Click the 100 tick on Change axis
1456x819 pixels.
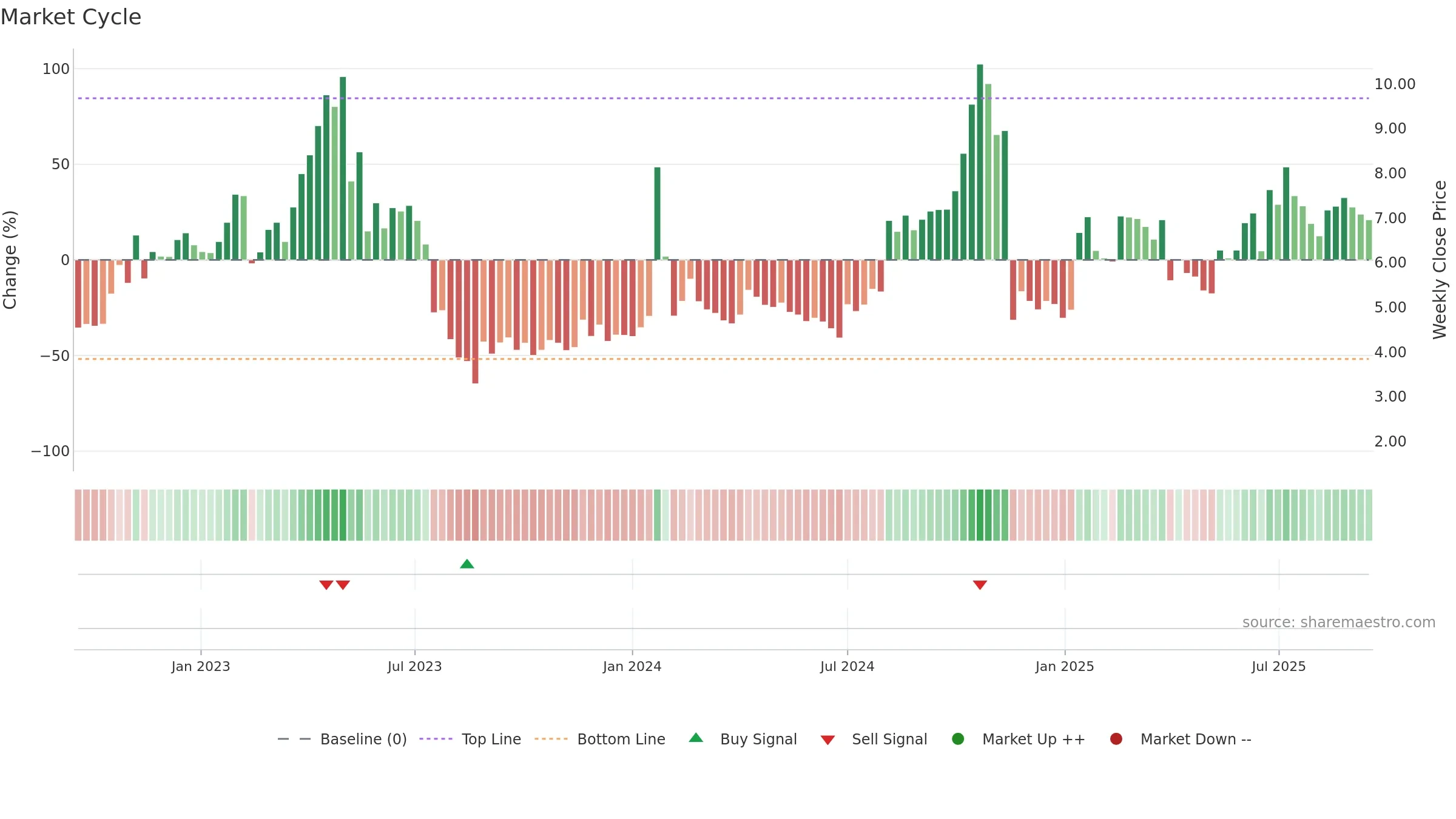coord(56,69)
